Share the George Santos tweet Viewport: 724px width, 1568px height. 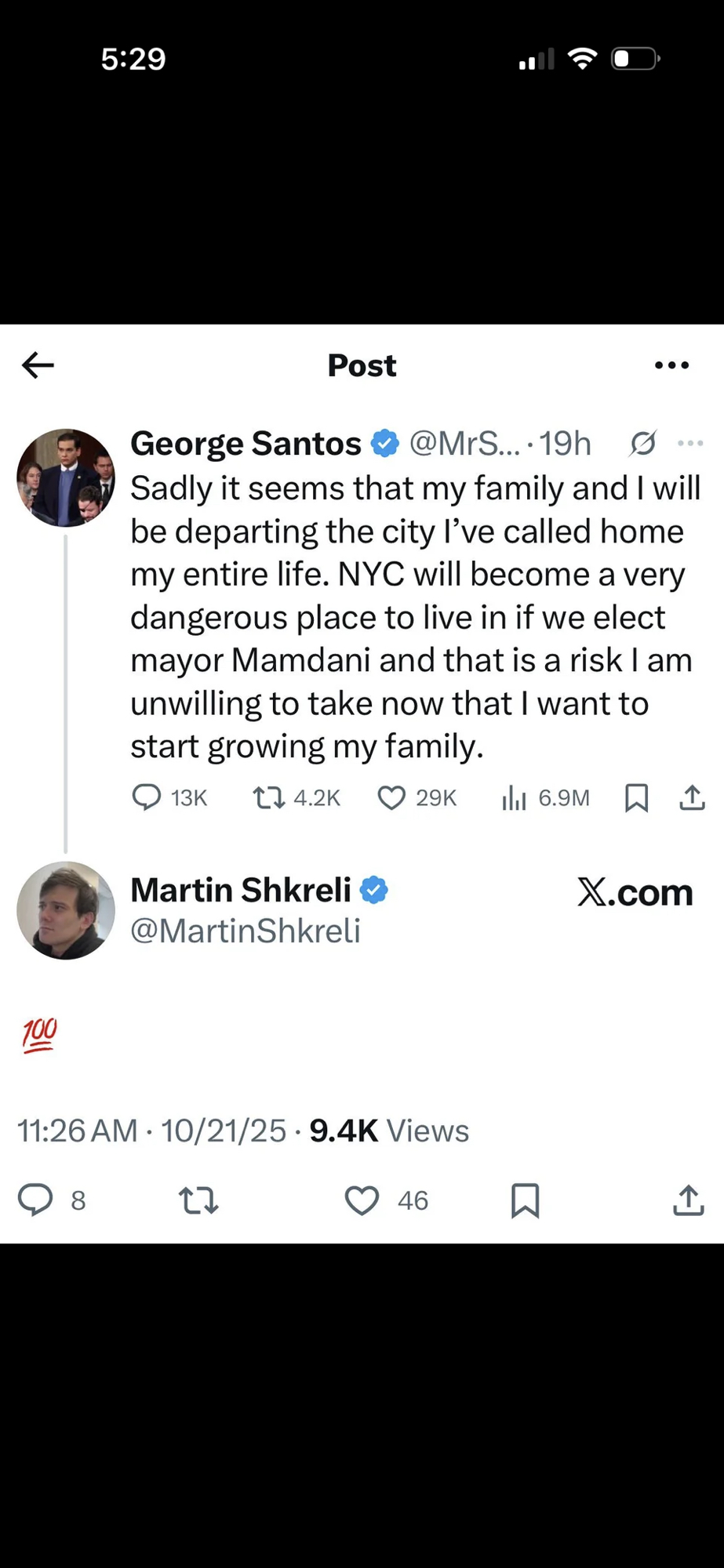point(692,798)
